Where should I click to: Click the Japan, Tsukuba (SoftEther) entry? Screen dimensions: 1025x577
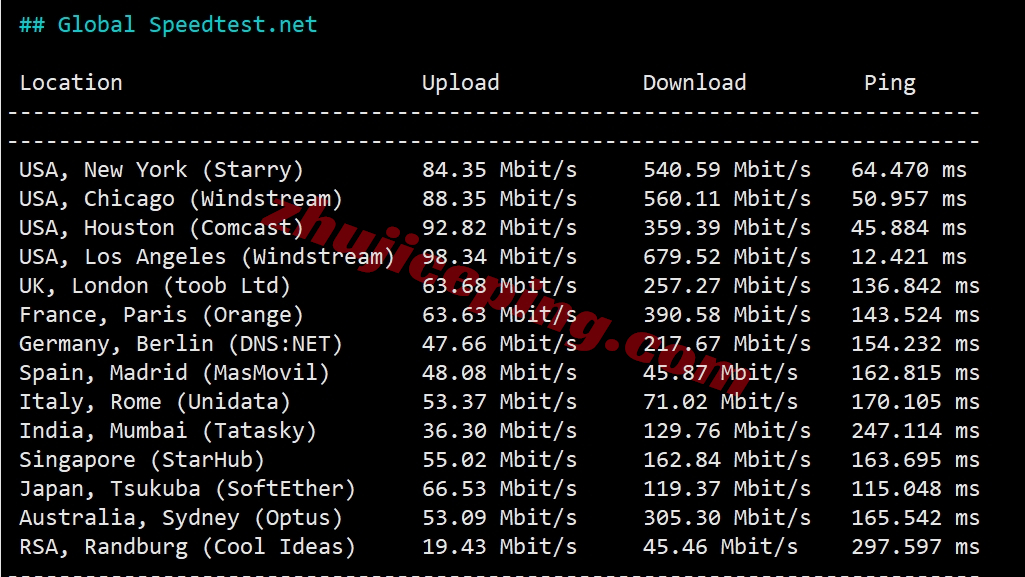pos(187,489)
